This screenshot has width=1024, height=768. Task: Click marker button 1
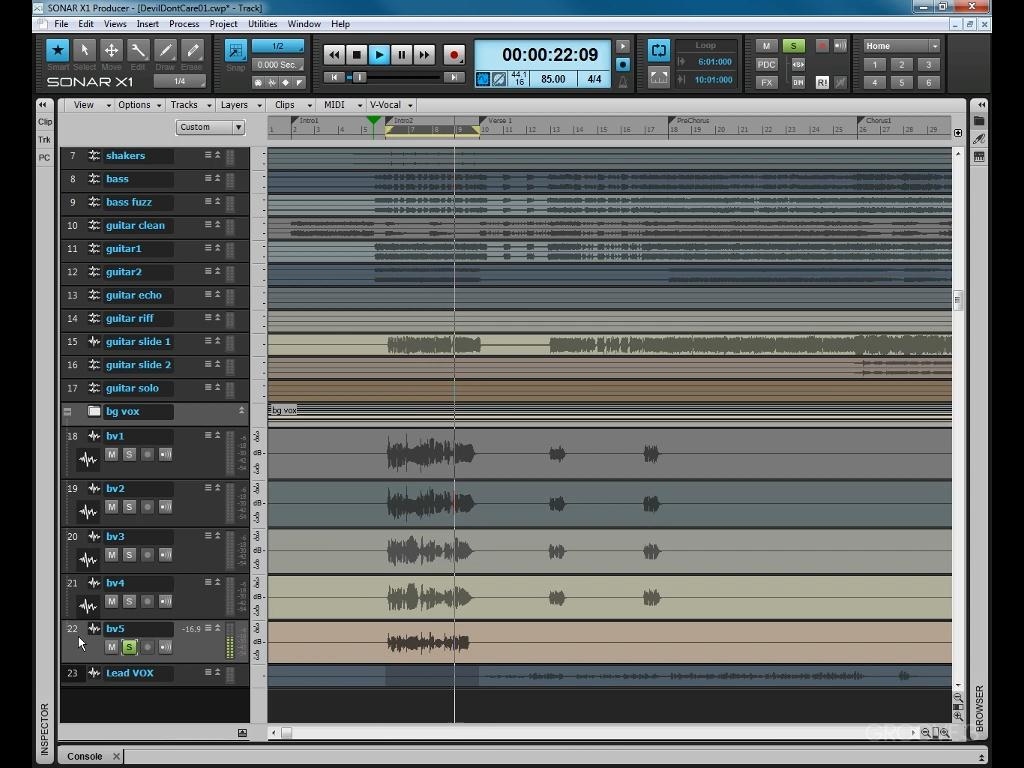tap(875, 65)
